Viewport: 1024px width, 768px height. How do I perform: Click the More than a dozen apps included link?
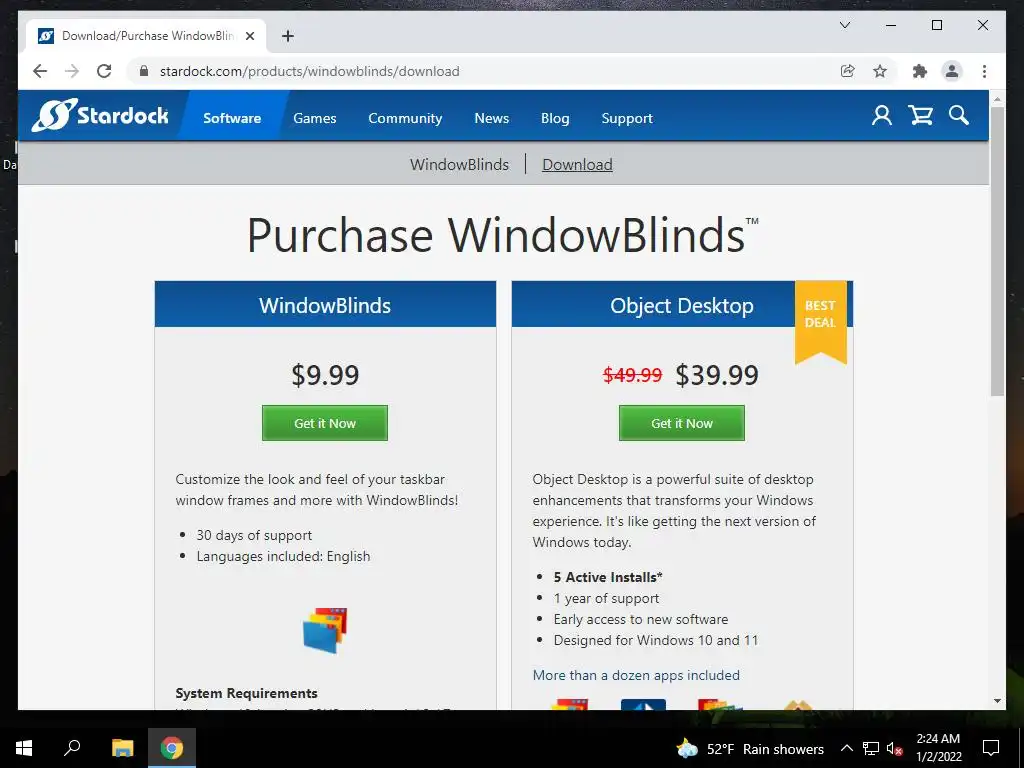(x=636, y=675)
